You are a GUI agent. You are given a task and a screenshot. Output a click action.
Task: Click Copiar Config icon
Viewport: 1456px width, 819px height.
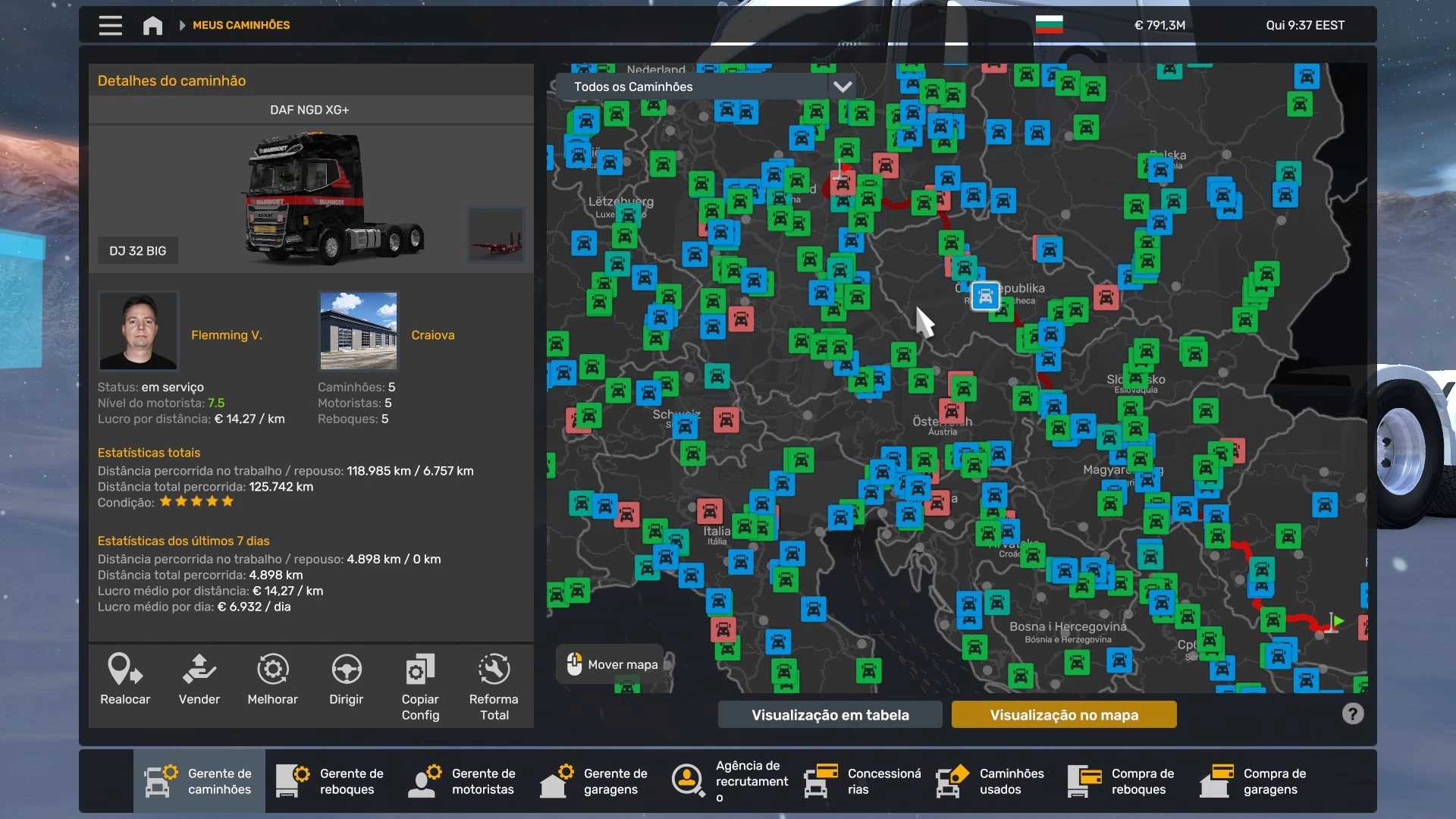(x=420, y=670)
